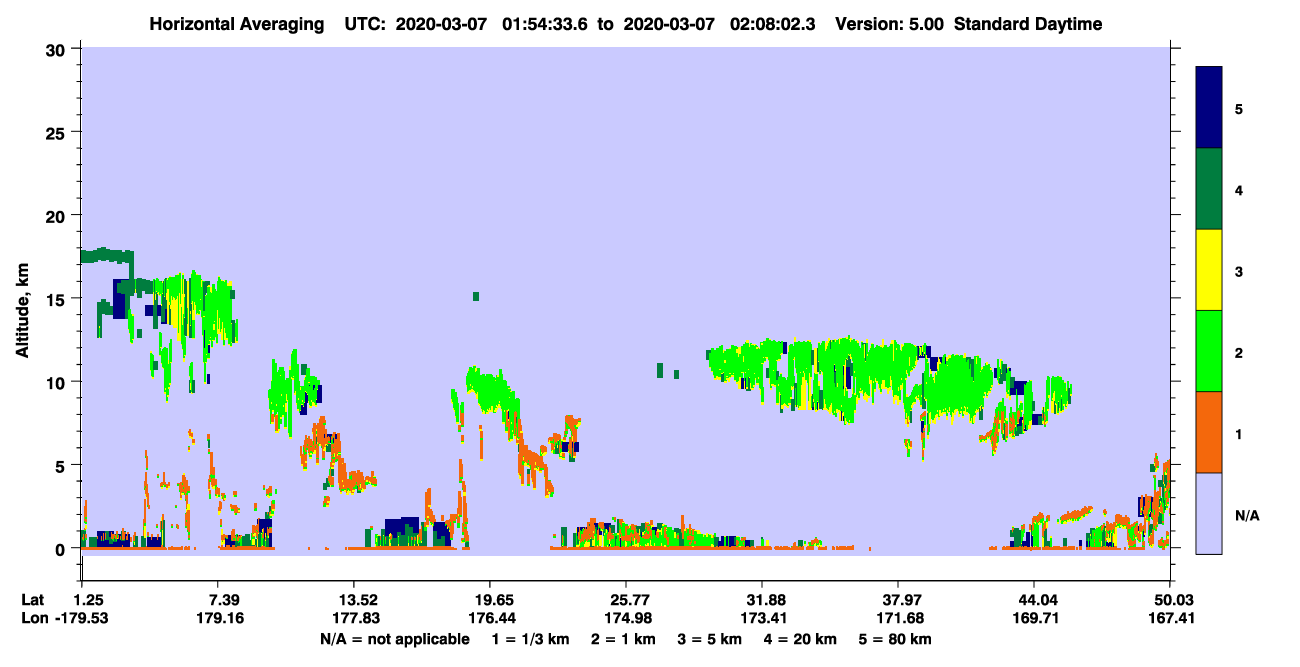Image resolution: width=1300 pixels, height=667 pixels.
Task: Click the dark green cloud layer near 17.5 km
Action: coord(106,255)
